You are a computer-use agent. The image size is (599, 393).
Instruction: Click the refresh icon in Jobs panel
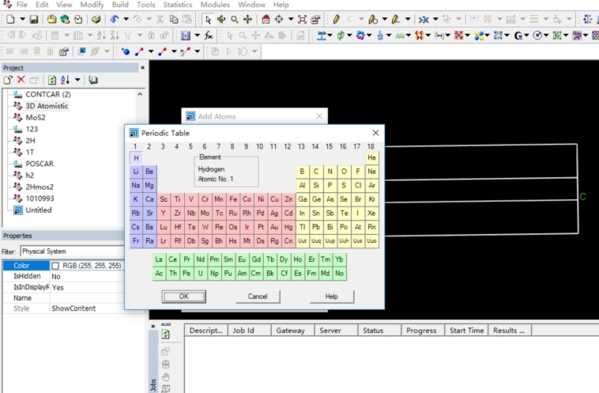point(165,335)
